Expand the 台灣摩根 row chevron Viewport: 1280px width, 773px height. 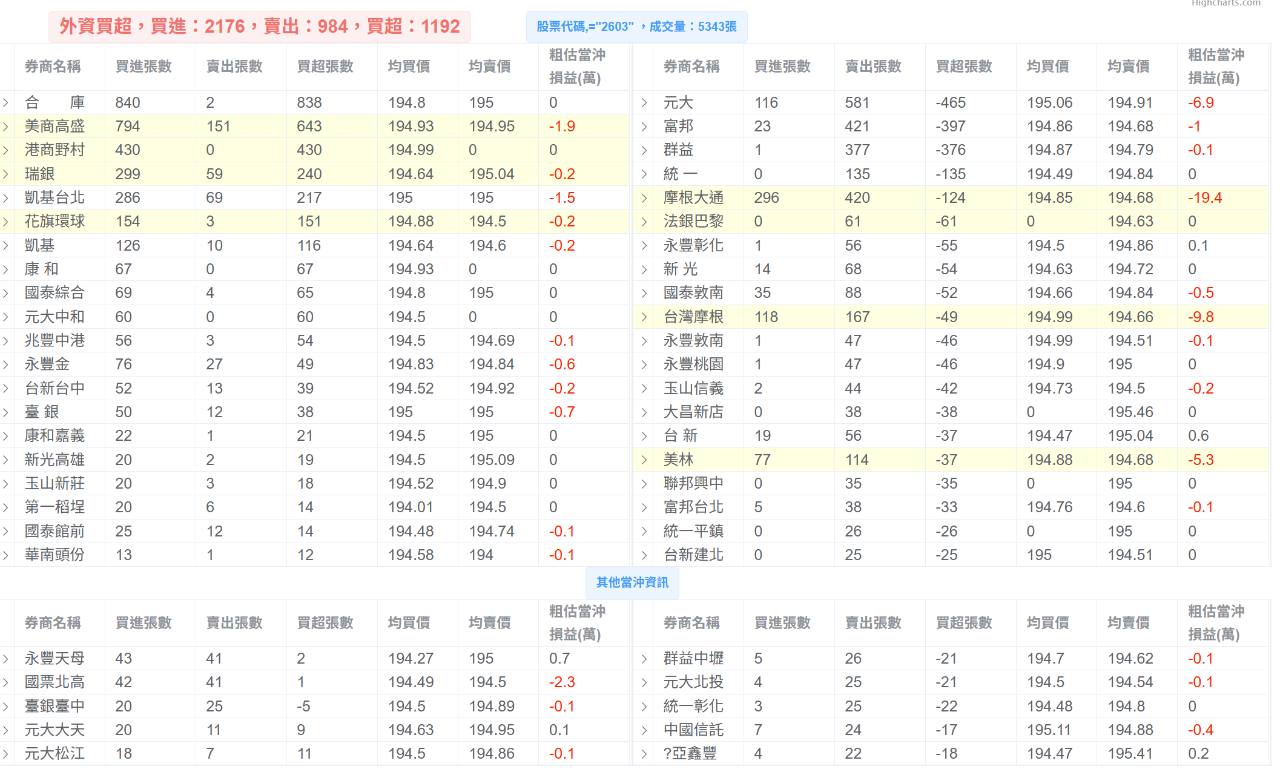tap(644, 317)
